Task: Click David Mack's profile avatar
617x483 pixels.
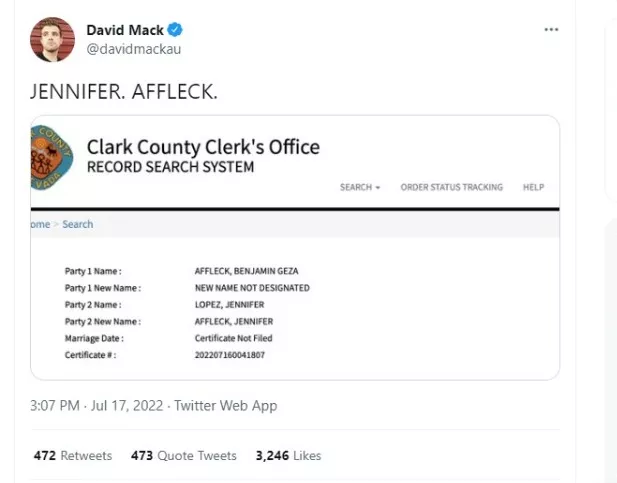Action: pos(53,40)
